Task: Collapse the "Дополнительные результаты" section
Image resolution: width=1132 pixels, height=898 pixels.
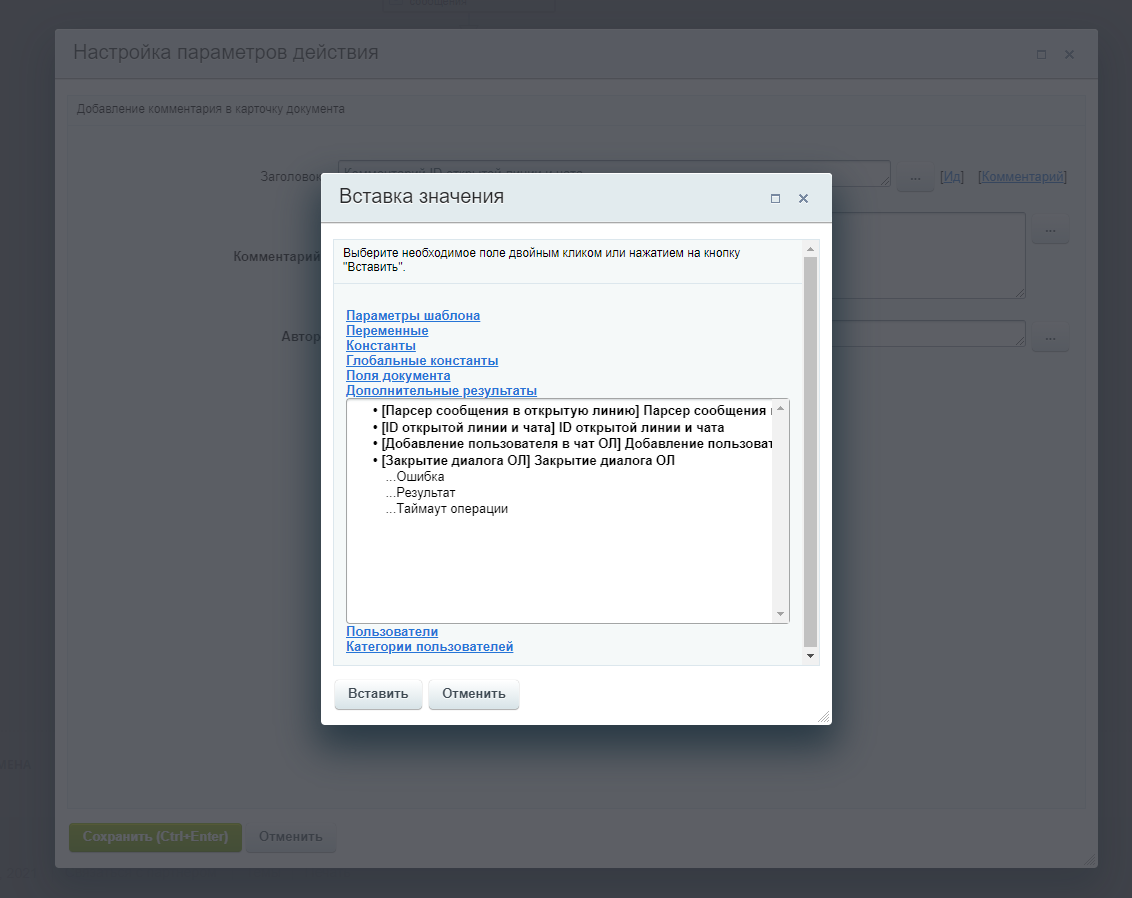Action: point(441,390)
